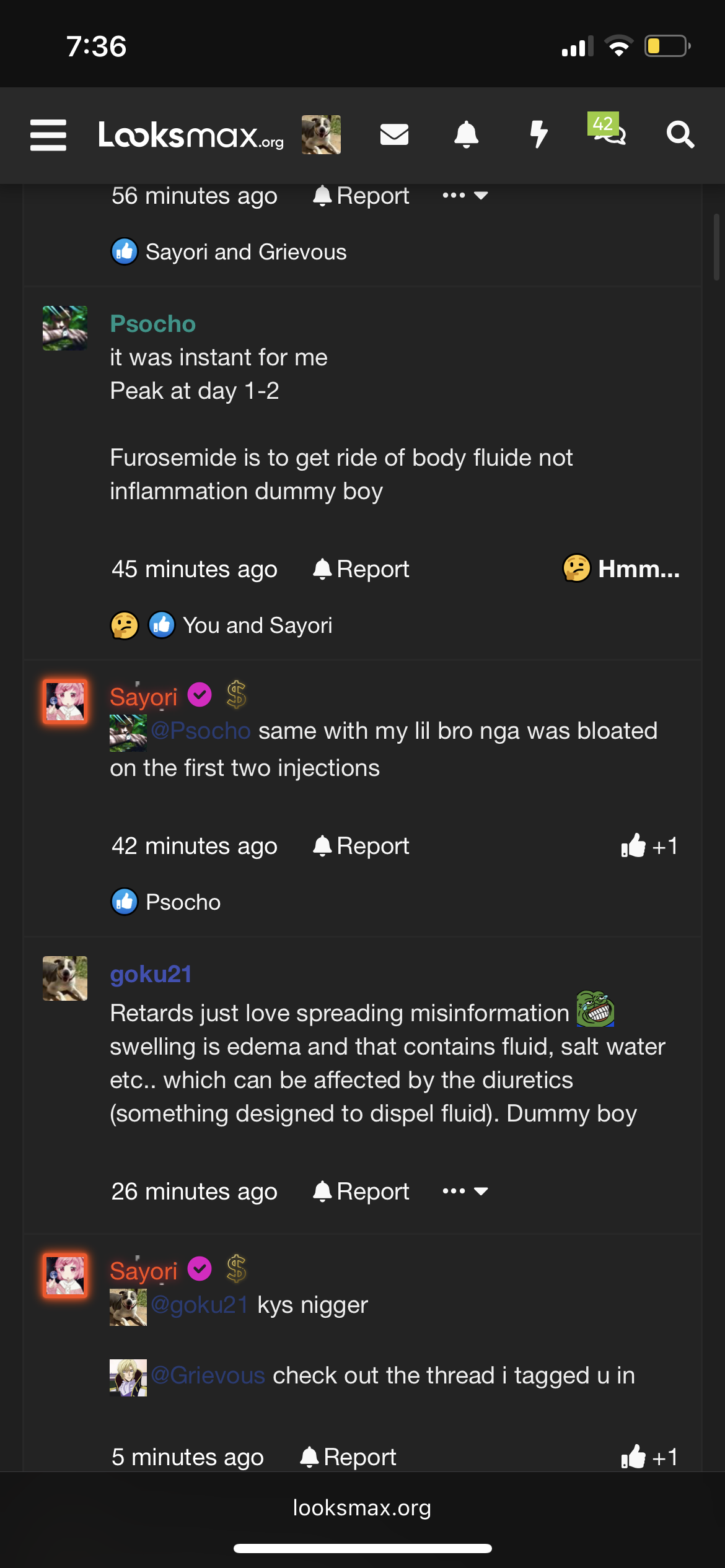Report goku21's post from 26 minutes ago
725x1568 pixels.
pyautogui.click(x=361, y=1191)
